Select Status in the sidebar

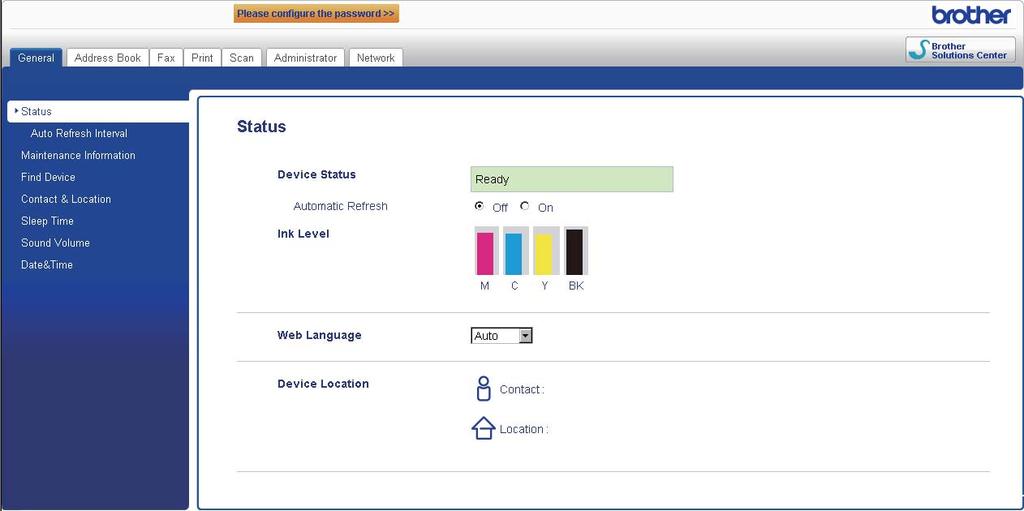tap(98, 111)
